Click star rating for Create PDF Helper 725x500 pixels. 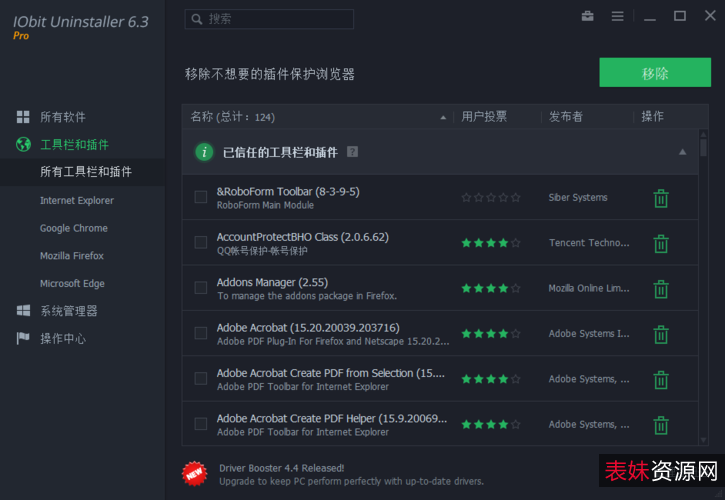pos(491,425)
